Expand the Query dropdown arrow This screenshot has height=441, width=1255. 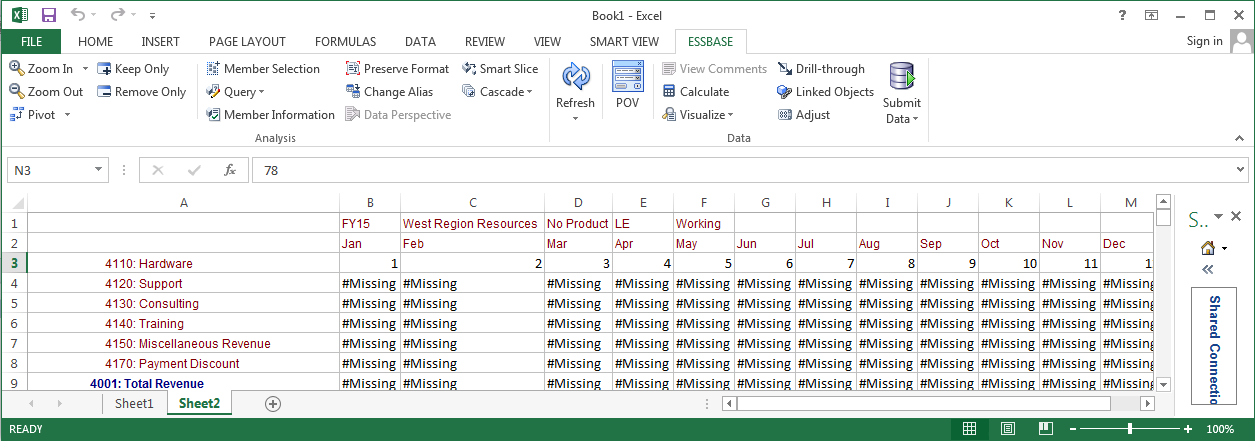pyautogui.click(x=261, y=92)
